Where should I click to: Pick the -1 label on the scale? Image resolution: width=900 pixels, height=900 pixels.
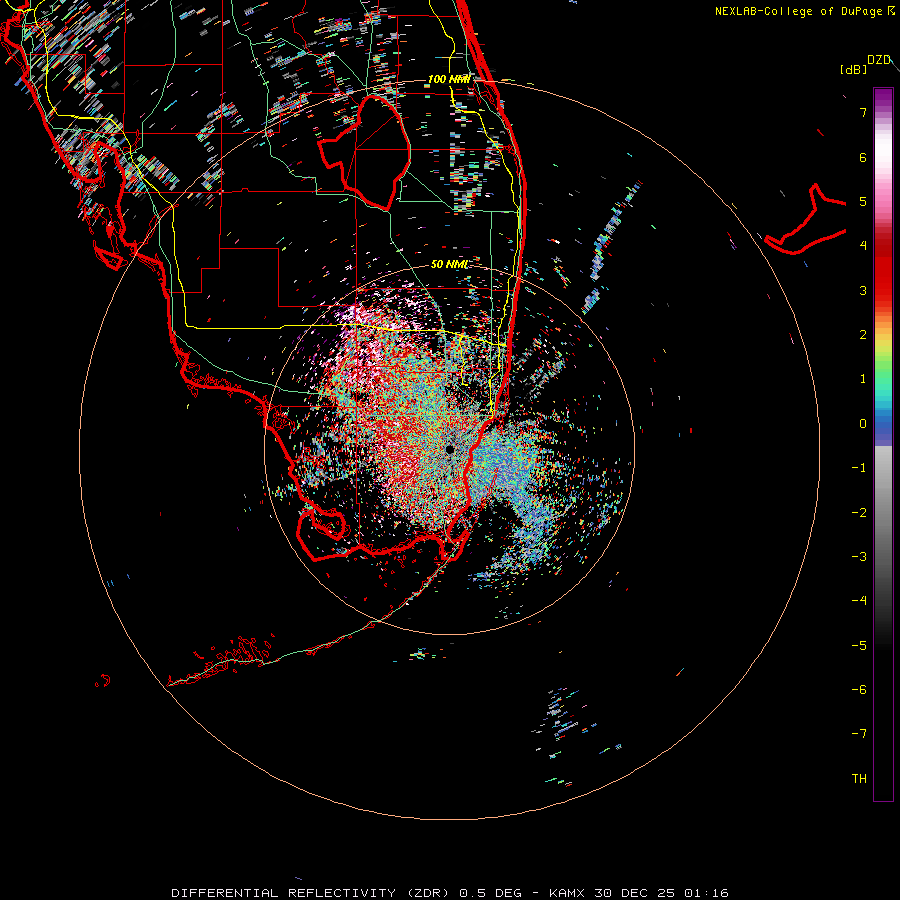pos(859,468)
